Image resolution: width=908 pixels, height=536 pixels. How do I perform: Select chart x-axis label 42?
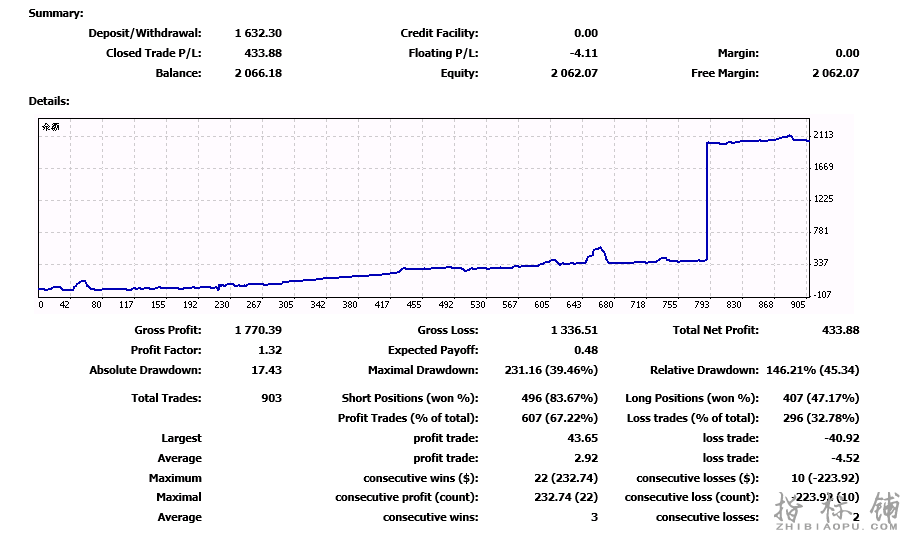(x=64, y=304)
